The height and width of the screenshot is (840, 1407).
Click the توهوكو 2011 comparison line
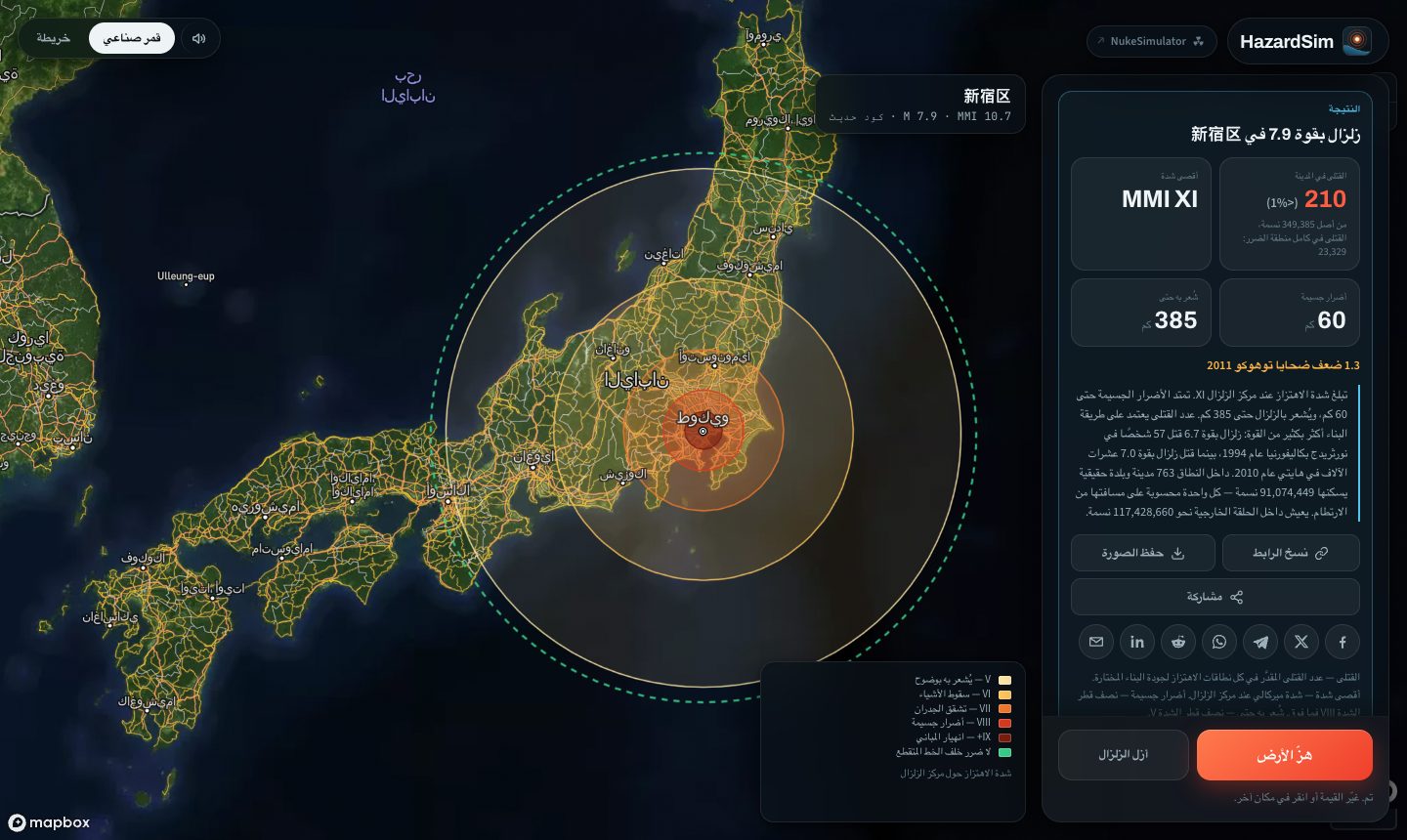(x=1283, y=365)
